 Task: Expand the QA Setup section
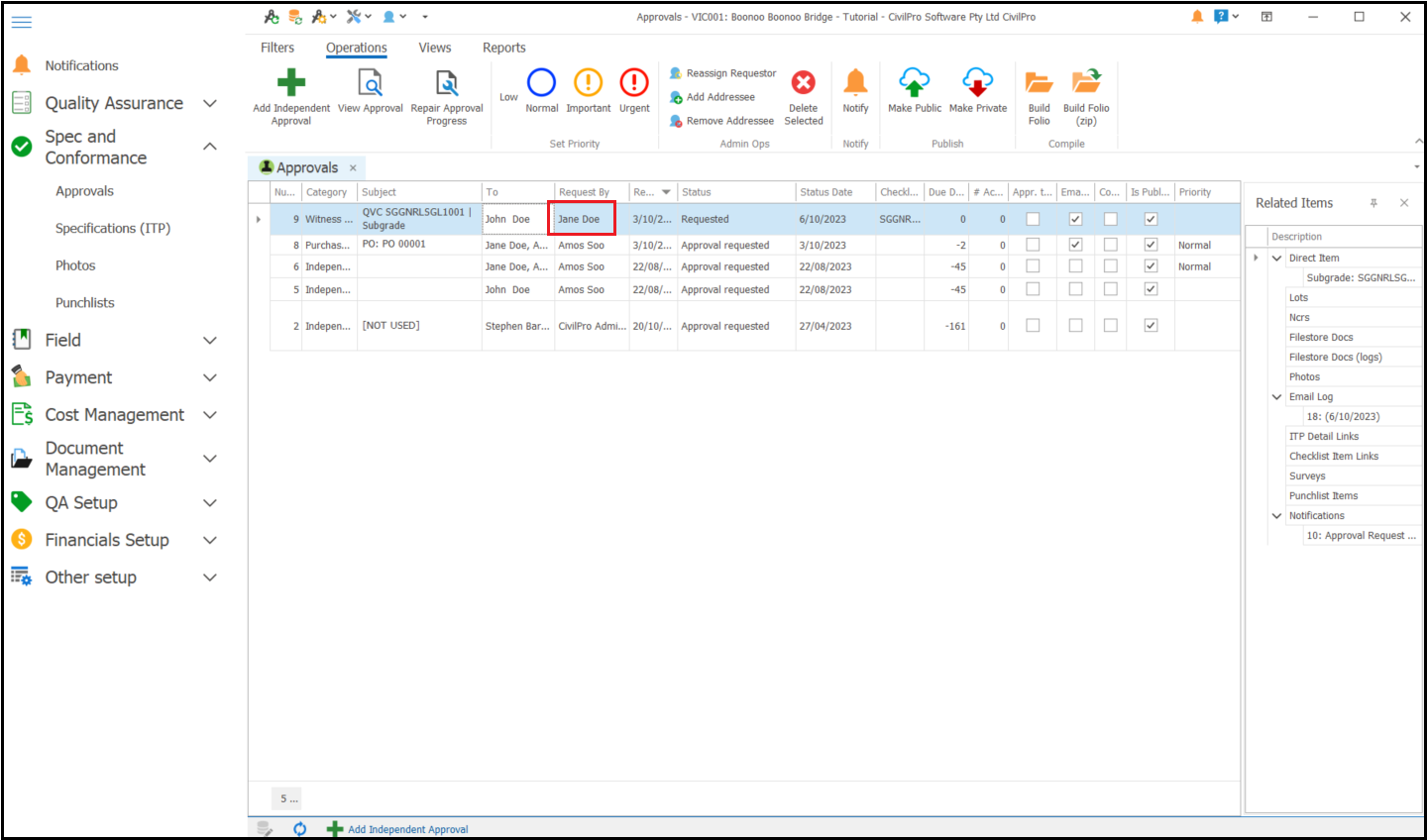click(209, 503)
